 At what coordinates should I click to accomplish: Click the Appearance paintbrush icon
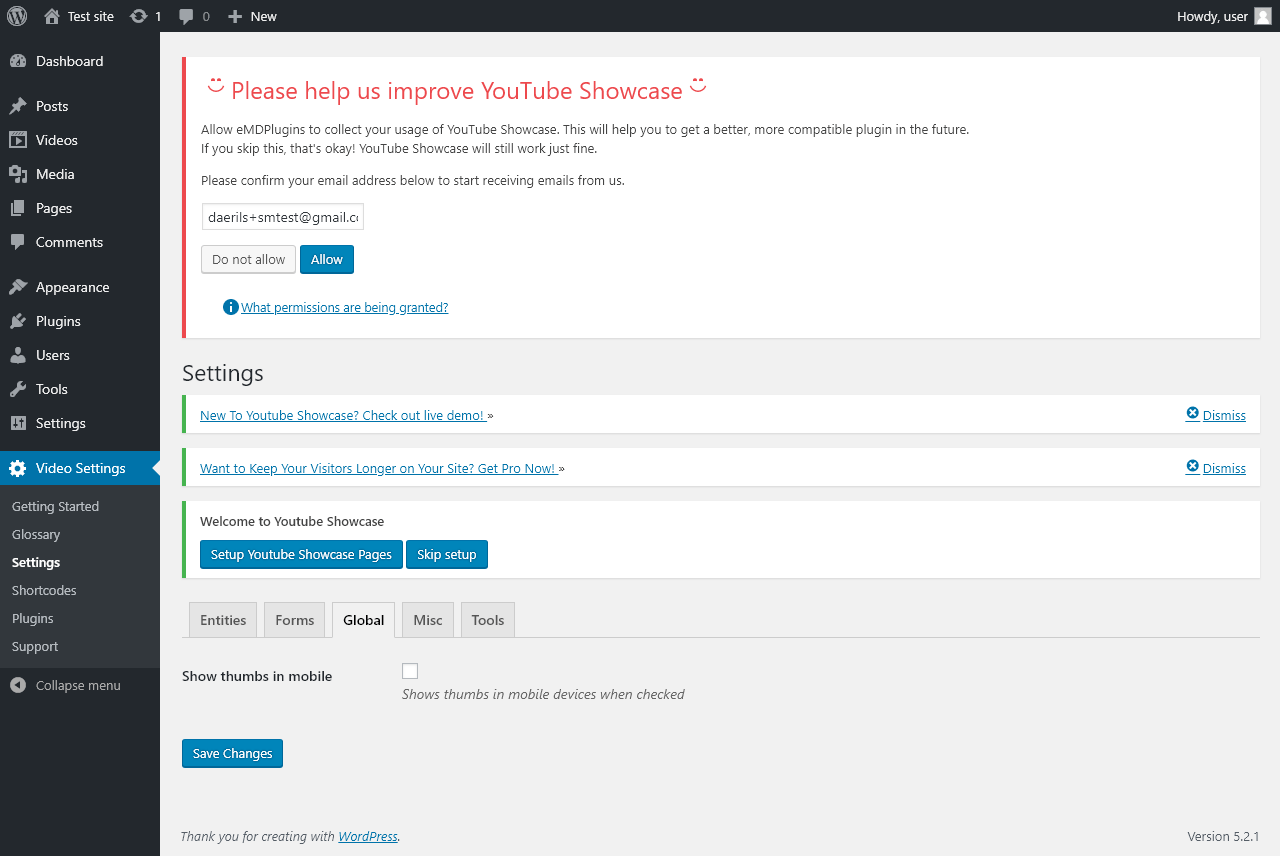point(18,287)
